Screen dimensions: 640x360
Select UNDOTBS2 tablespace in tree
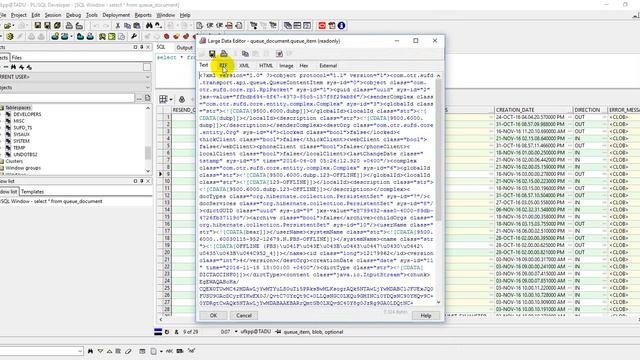click(25, 154)
